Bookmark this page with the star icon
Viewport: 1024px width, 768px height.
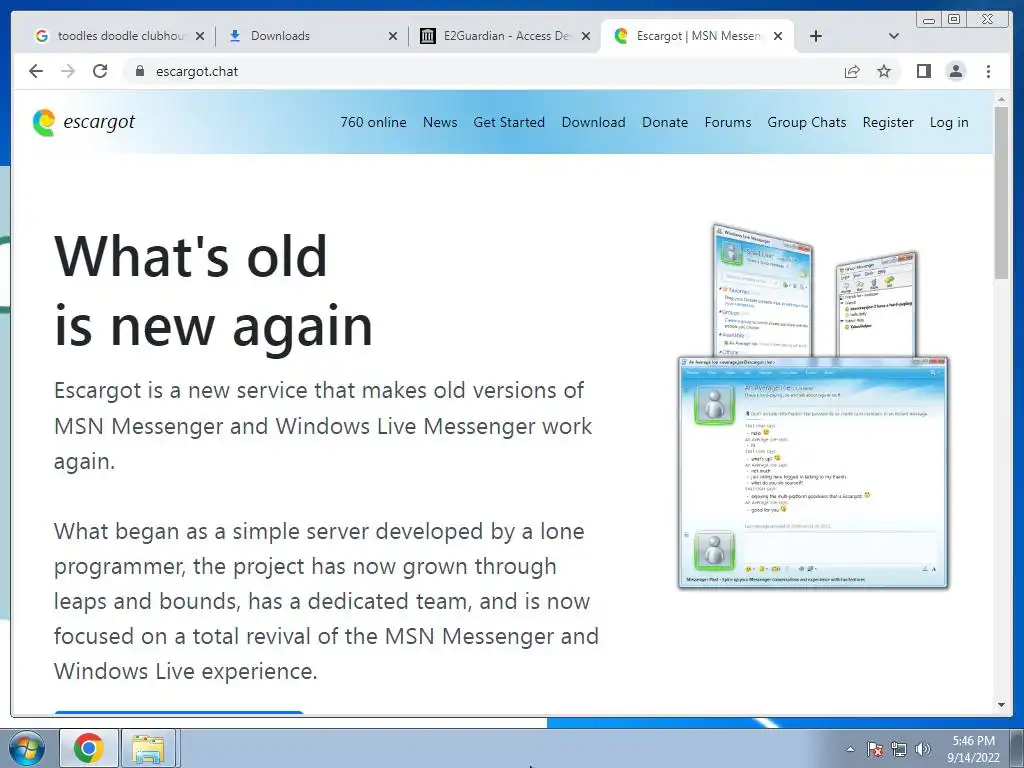pos(884,71)
